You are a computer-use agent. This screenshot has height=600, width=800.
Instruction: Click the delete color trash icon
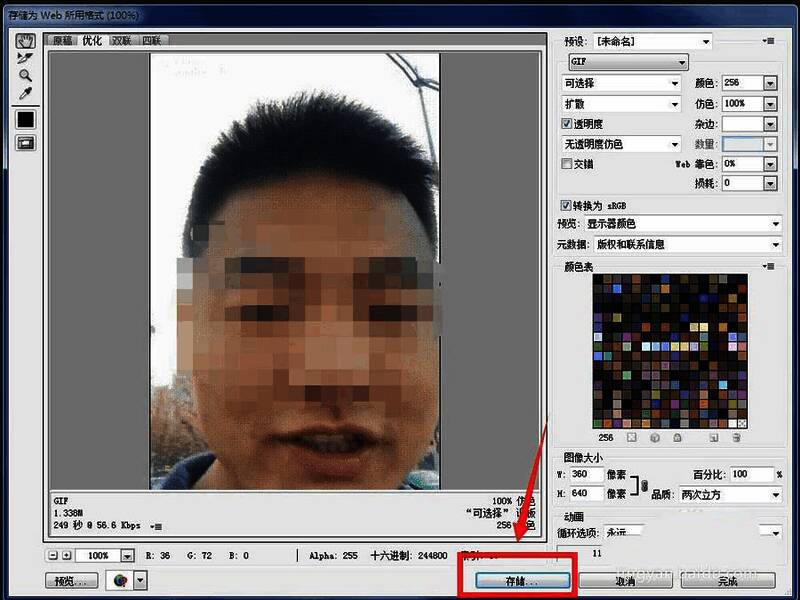tap(736, 437)
